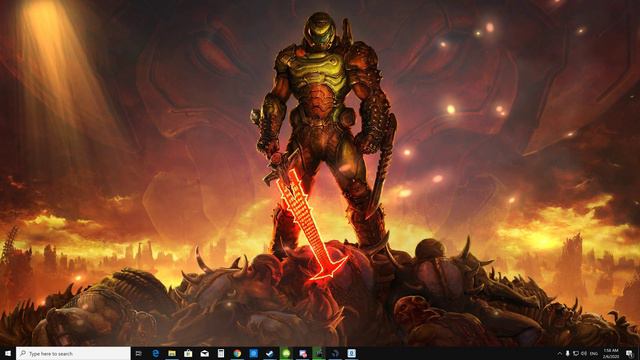
Task: Launch Microsoft Edge from the taskbar
Action: tap(156, 353)
